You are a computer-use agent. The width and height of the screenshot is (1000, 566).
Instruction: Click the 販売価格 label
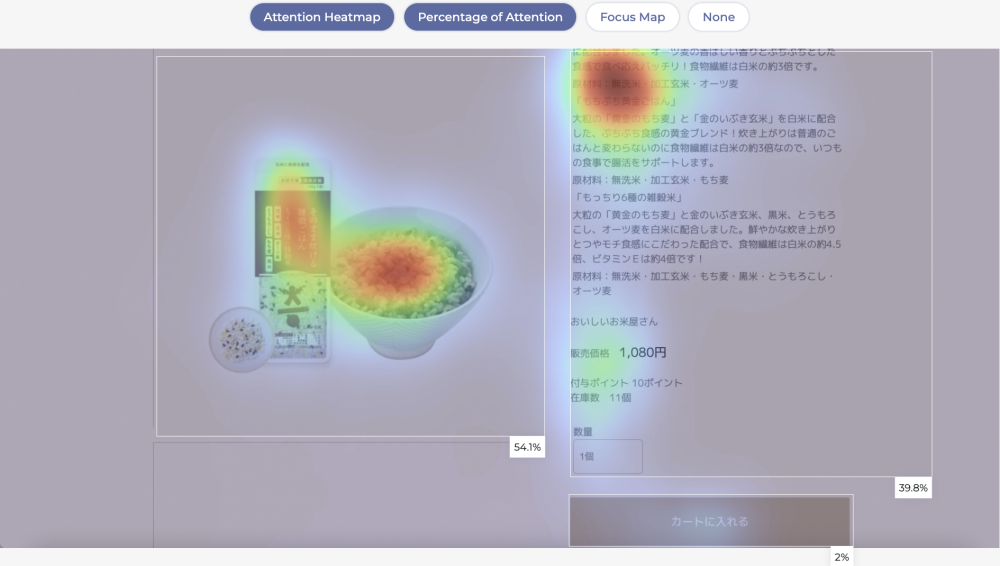pyautogui.click(x=590, y=353)
